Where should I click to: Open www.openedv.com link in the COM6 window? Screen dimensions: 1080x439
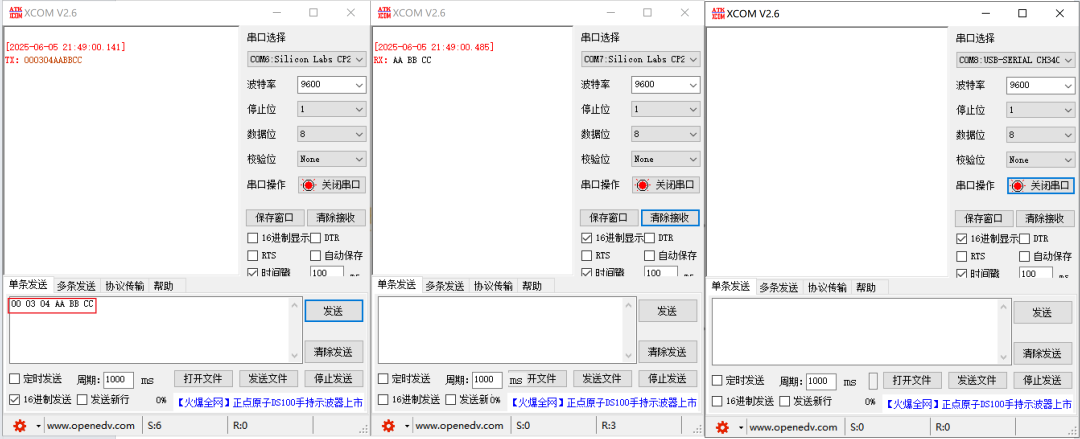92,426
